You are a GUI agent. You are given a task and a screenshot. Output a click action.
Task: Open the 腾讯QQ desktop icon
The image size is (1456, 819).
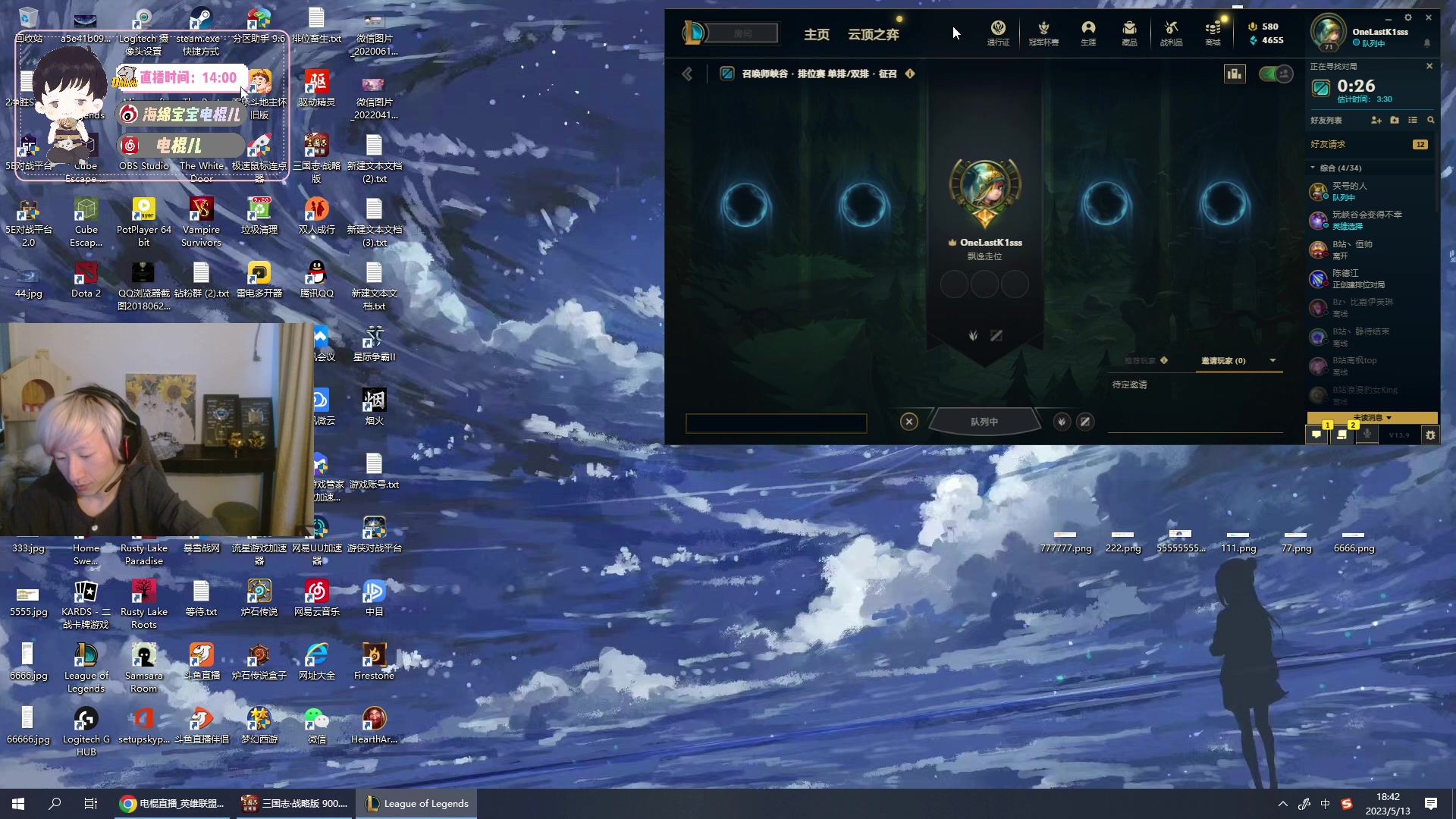coord(316,279)
